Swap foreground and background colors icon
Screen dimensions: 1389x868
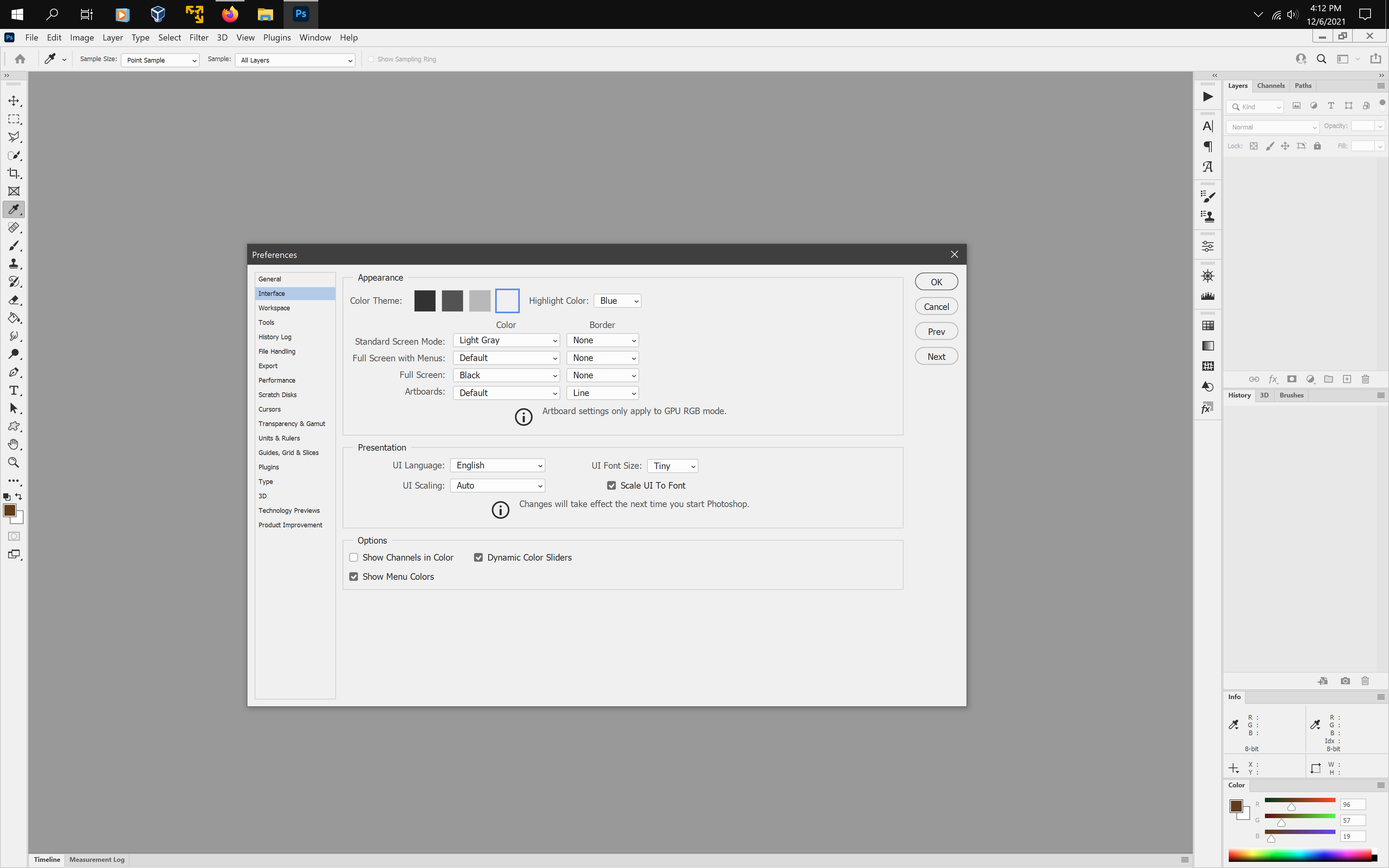[x=19, y=496]
